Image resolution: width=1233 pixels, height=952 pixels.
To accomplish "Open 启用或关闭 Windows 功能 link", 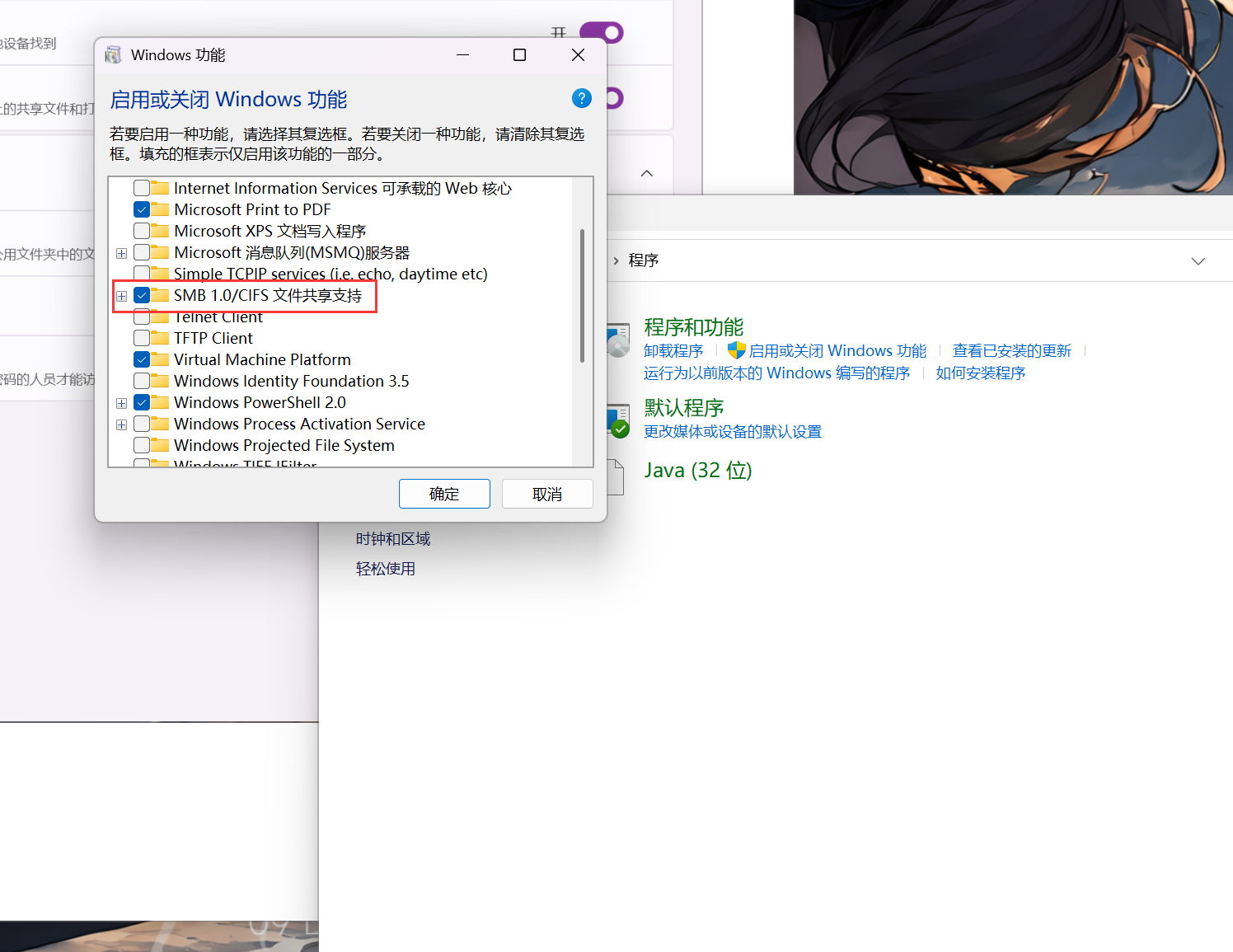I will click(x=837, y=351).
